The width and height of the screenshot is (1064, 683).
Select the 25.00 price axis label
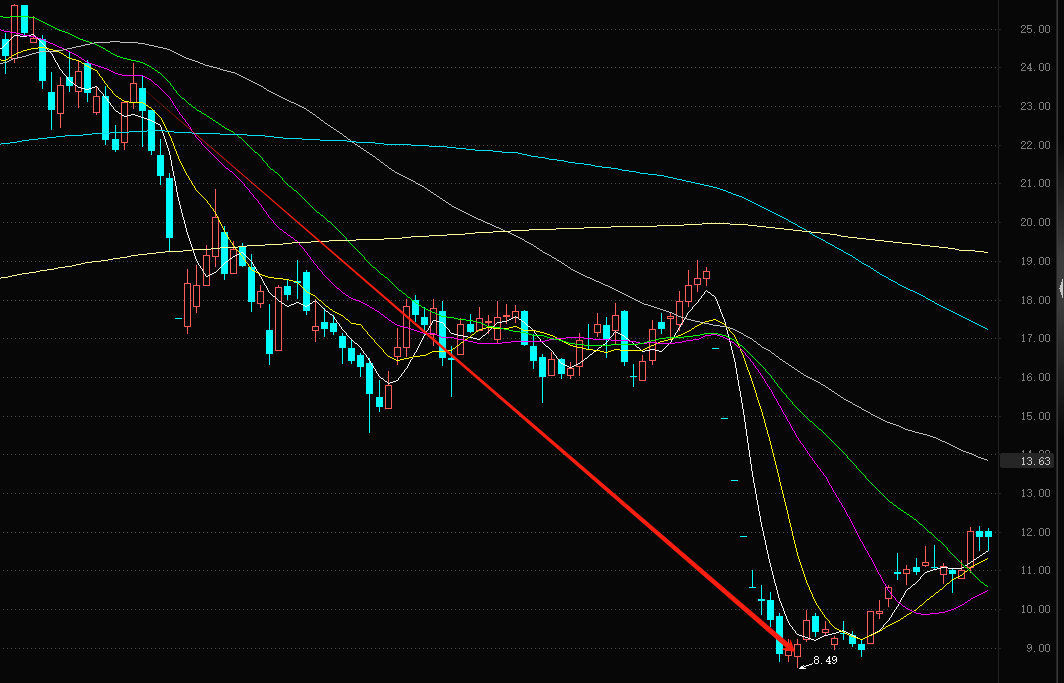1036,28
